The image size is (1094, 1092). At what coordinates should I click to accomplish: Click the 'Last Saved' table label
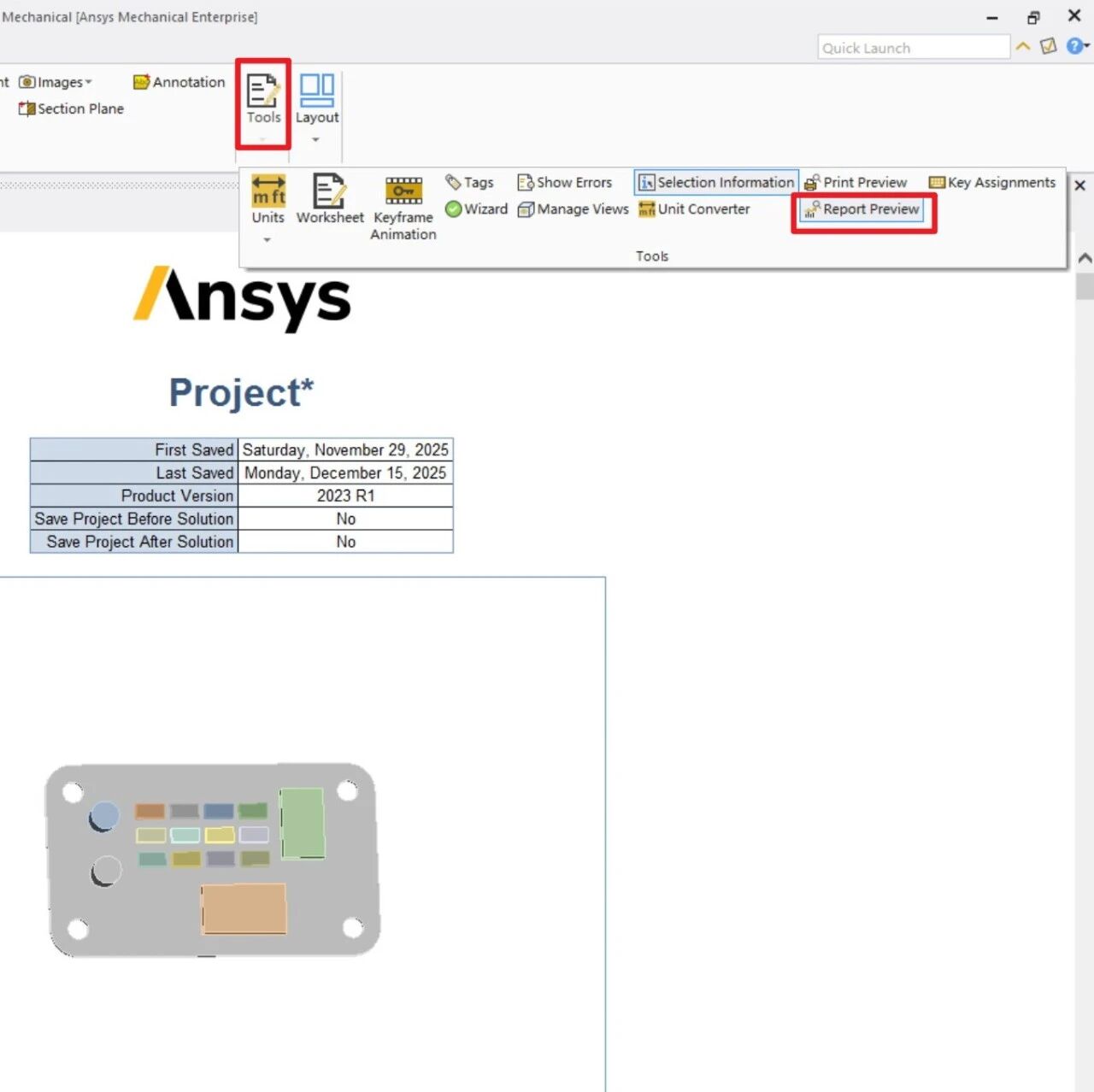coord(134,473)
